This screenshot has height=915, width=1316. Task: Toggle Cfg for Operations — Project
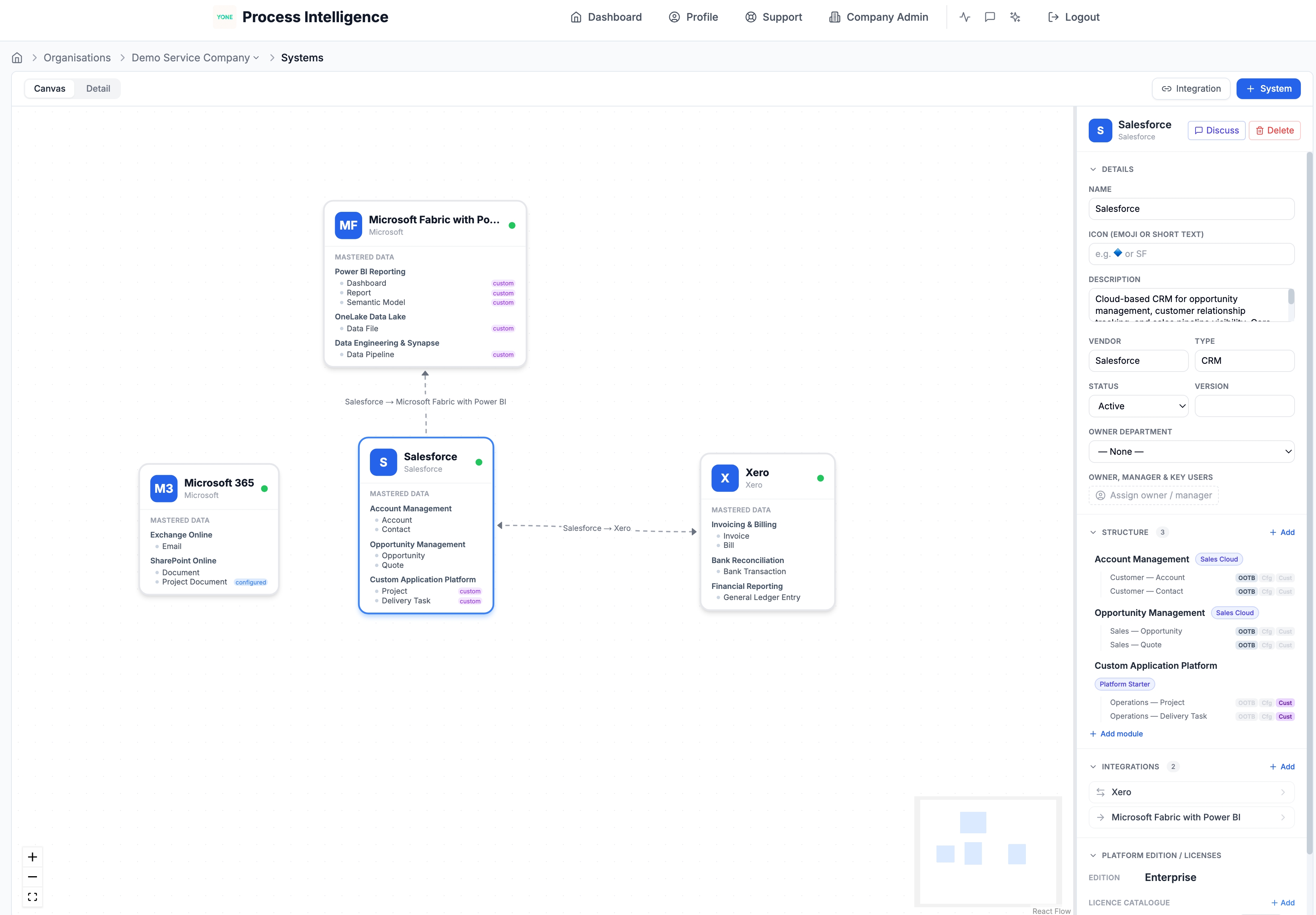(1267, 703)
